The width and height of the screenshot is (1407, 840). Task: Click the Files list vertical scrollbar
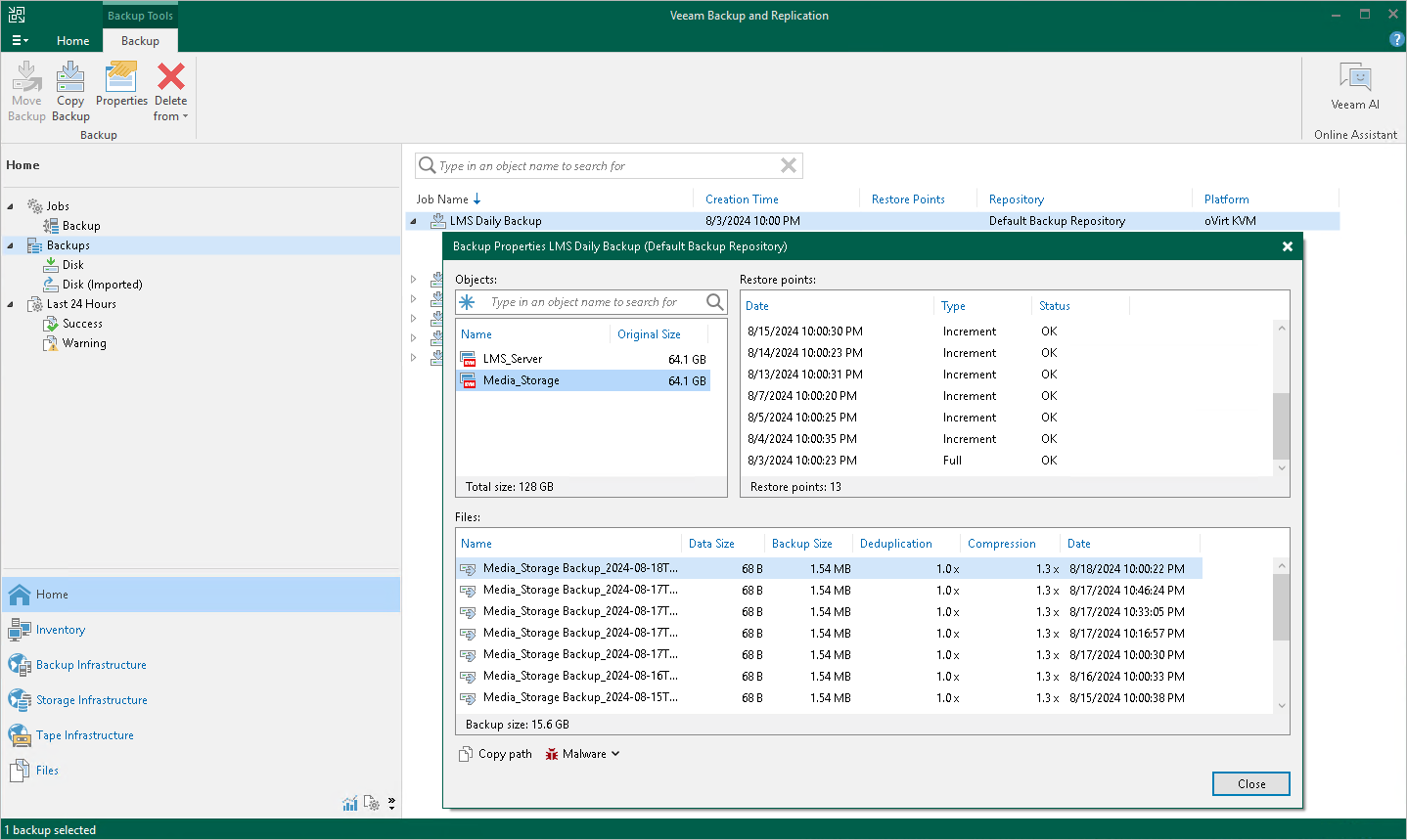coord(1282,606)
